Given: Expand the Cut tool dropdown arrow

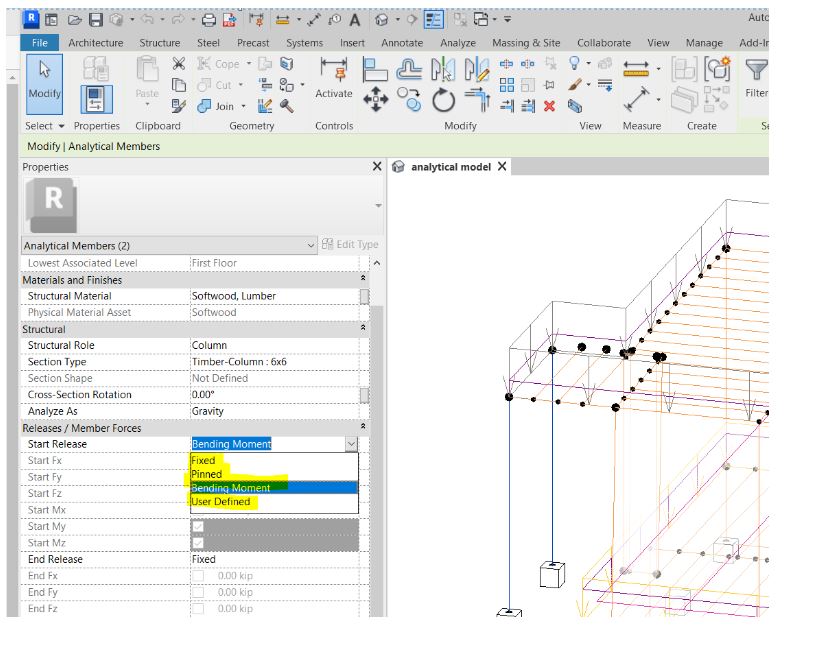Looking at the screenshot, I should click(x=240, y=85).
